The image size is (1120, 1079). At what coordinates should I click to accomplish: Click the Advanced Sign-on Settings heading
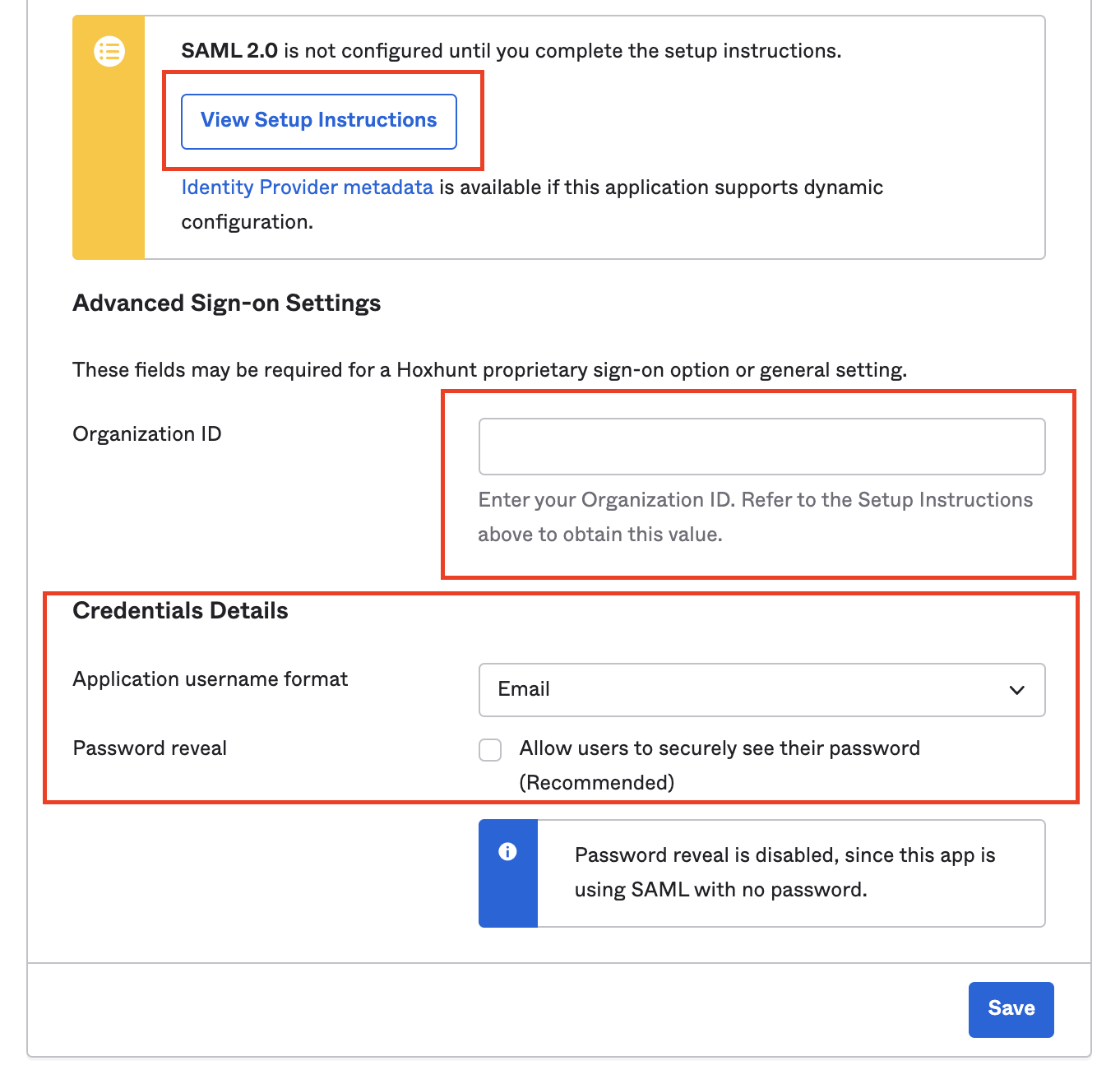click(x=227, y=303)
